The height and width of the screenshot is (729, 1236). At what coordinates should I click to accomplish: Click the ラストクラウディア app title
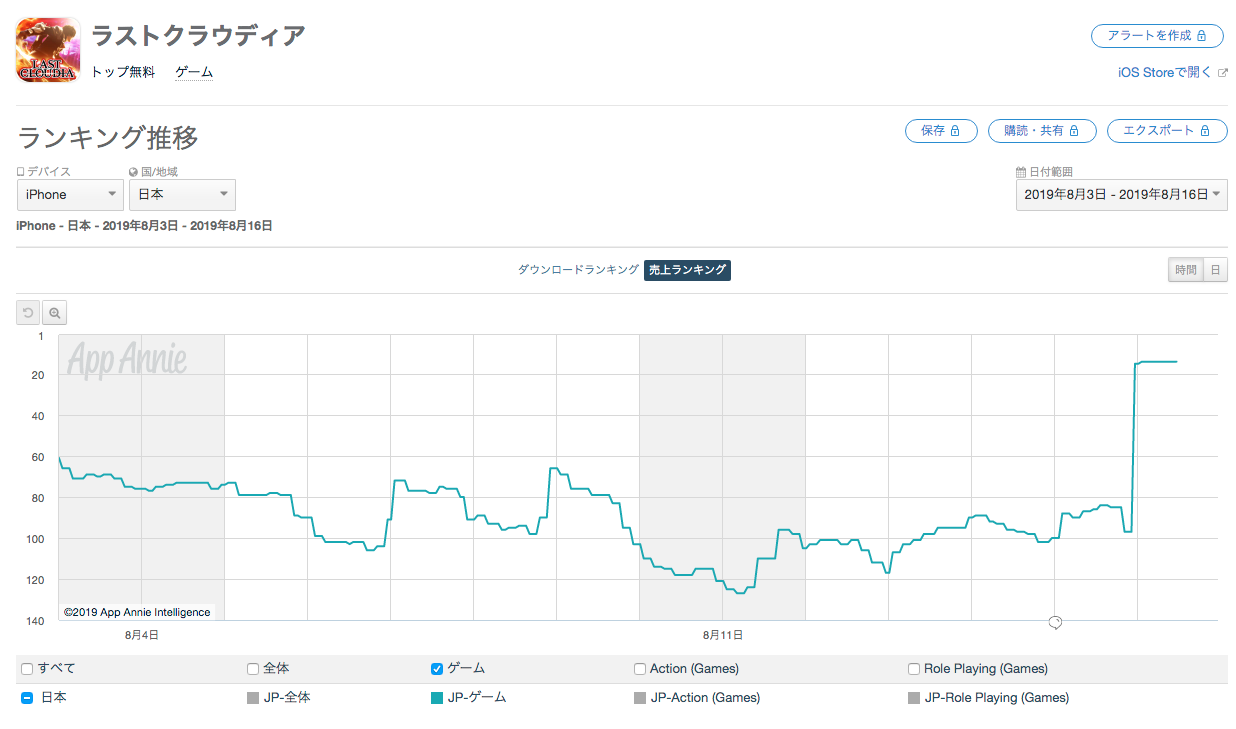(x=198, y=36)
